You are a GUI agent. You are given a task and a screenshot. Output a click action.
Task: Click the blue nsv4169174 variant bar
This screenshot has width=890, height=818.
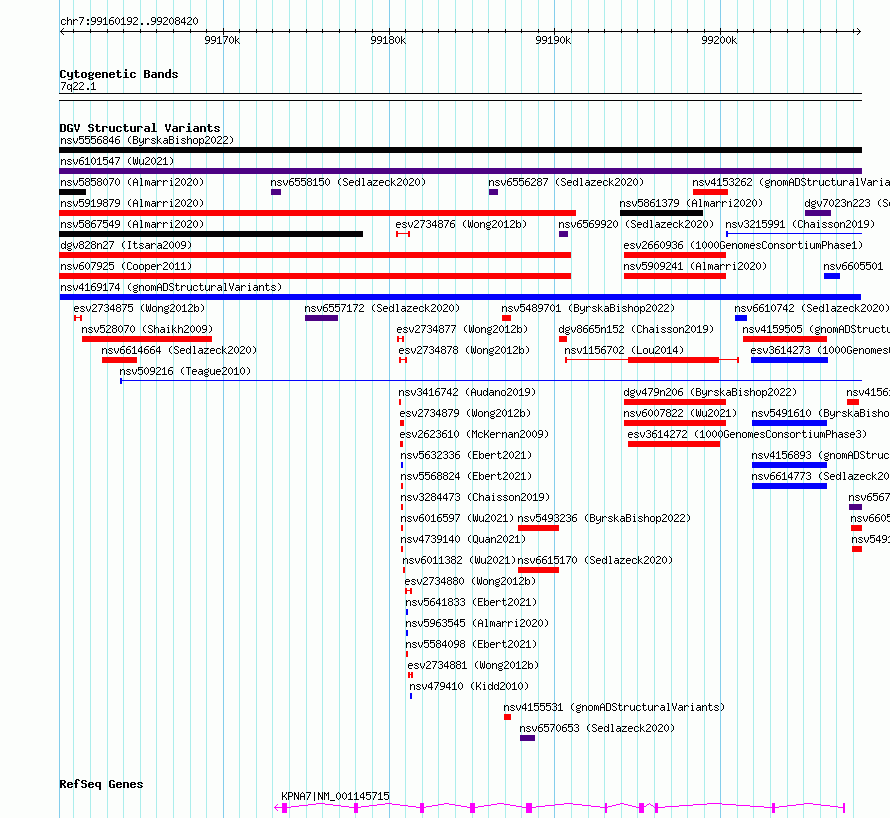tap(460, 297)
